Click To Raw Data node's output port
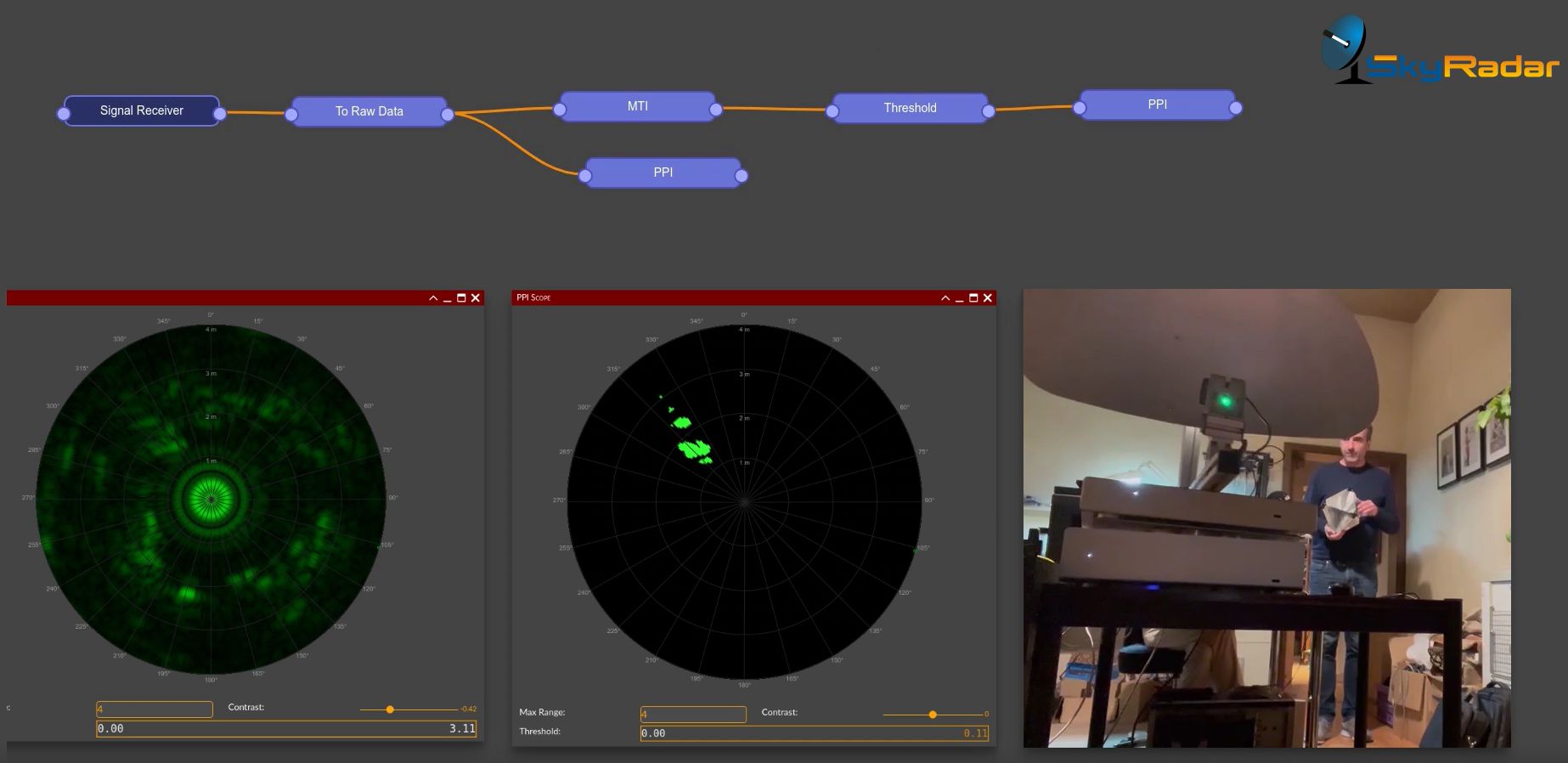 [448, 114]
